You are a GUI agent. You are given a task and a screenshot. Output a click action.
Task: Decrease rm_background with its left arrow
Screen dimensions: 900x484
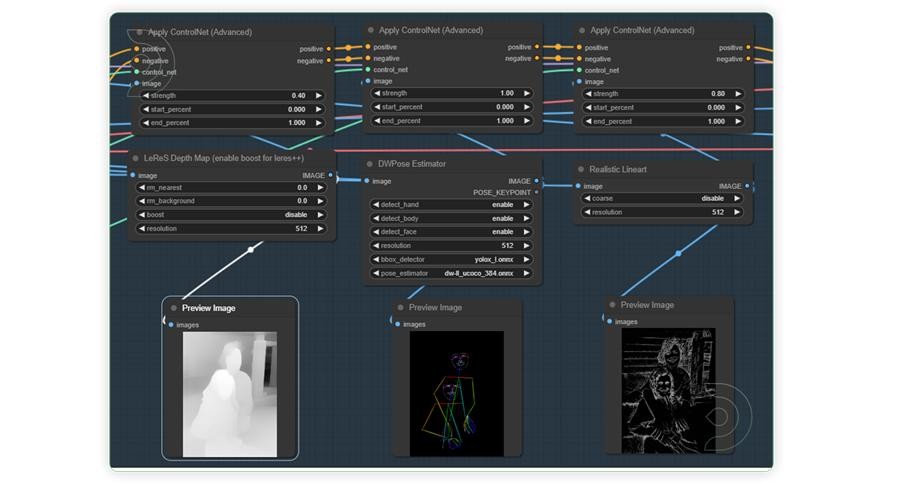[x=142, y=201]
